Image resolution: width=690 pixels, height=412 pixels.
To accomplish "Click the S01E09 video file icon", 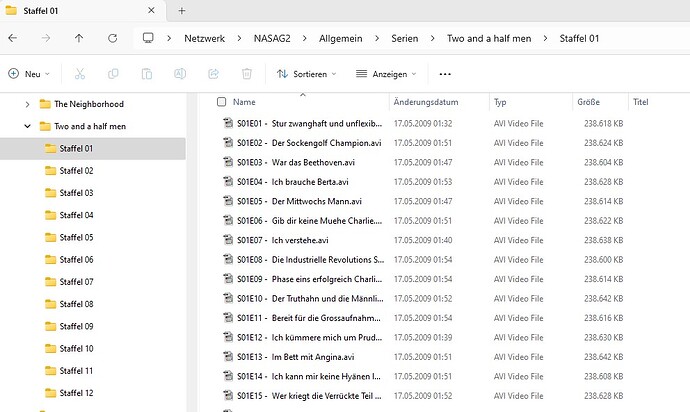I will pyautogui.click(x=228, y=279).
